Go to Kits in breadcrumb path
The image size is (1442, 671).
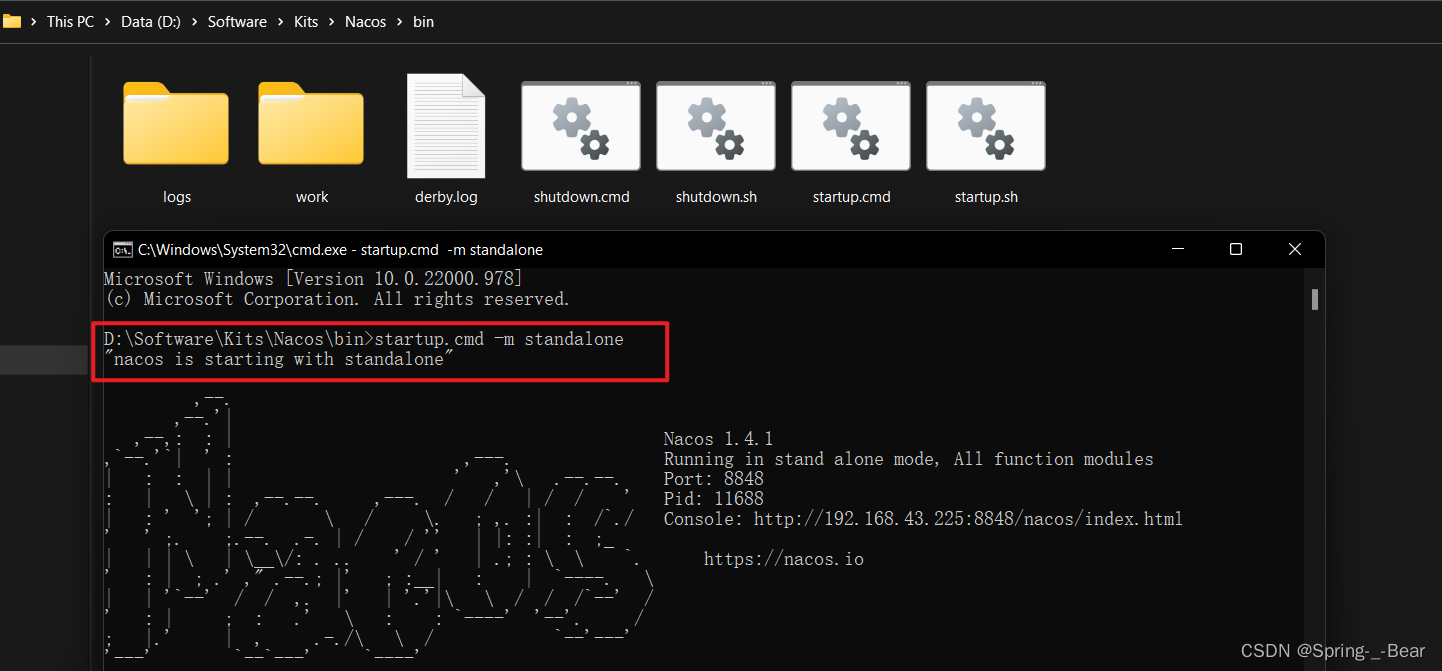tap(306, 21)
